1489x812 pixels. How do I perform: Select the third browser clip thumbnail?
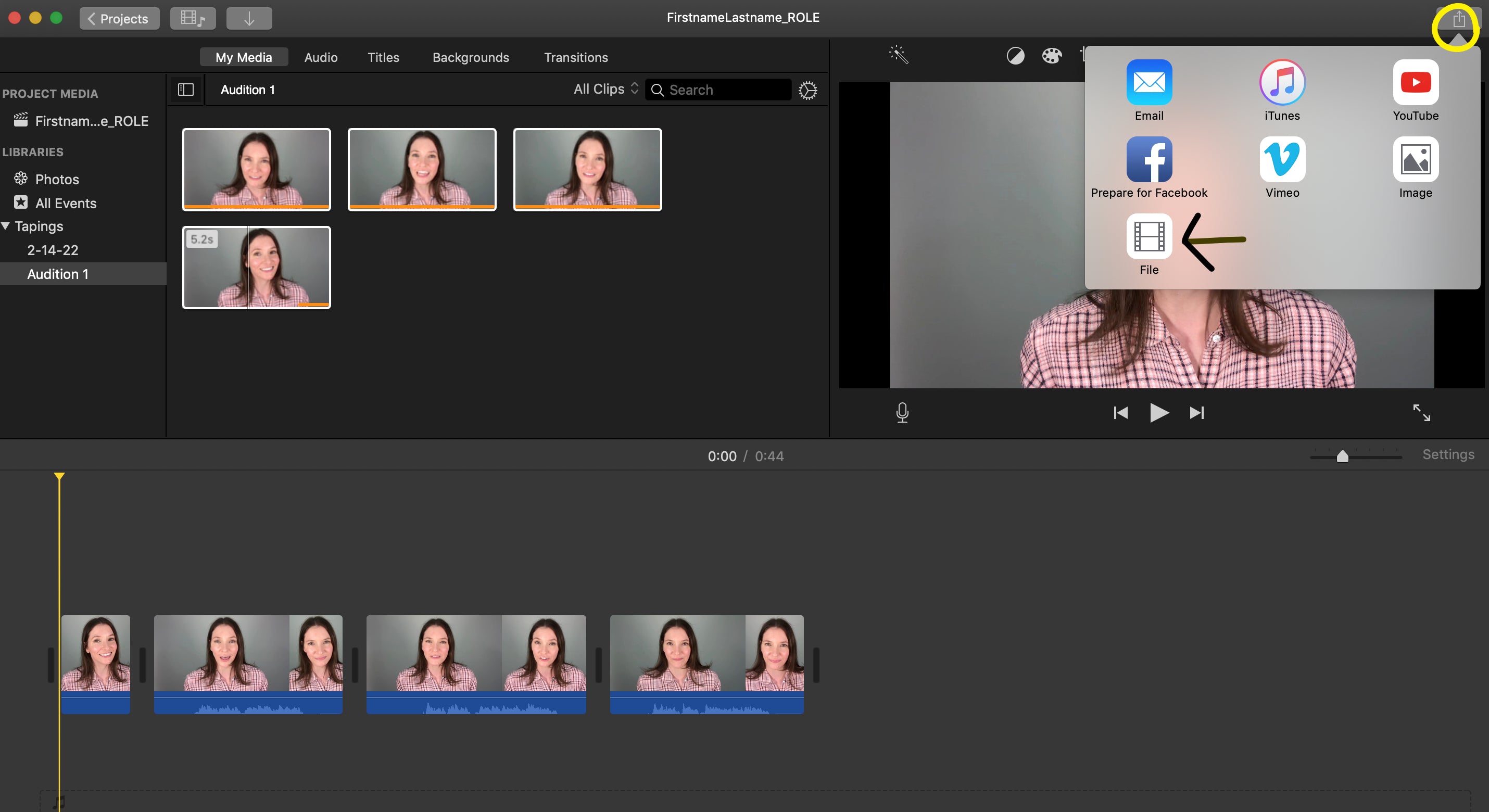point(587,169)
